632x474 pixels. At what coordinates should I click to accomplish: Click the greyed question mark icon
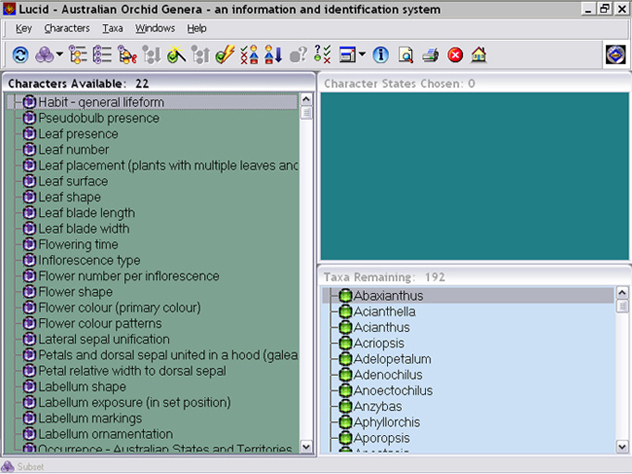click(298, 55)
